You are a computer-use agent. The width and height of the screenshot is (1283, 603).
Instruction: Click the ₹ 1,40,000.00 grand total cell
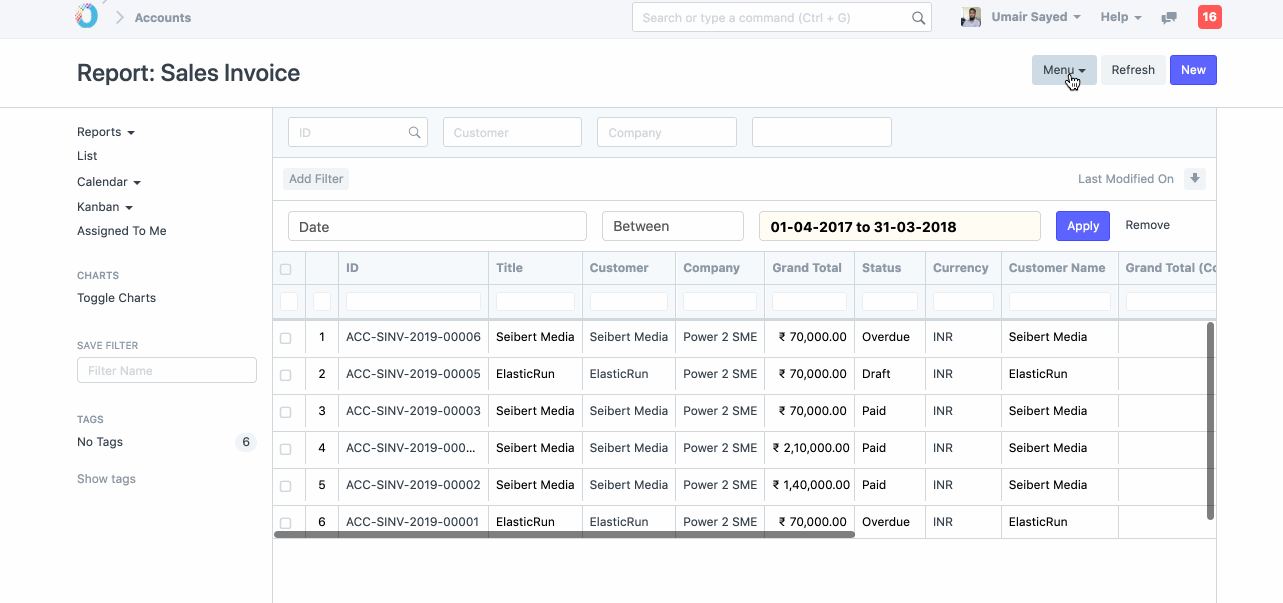(x=811, y=485)
